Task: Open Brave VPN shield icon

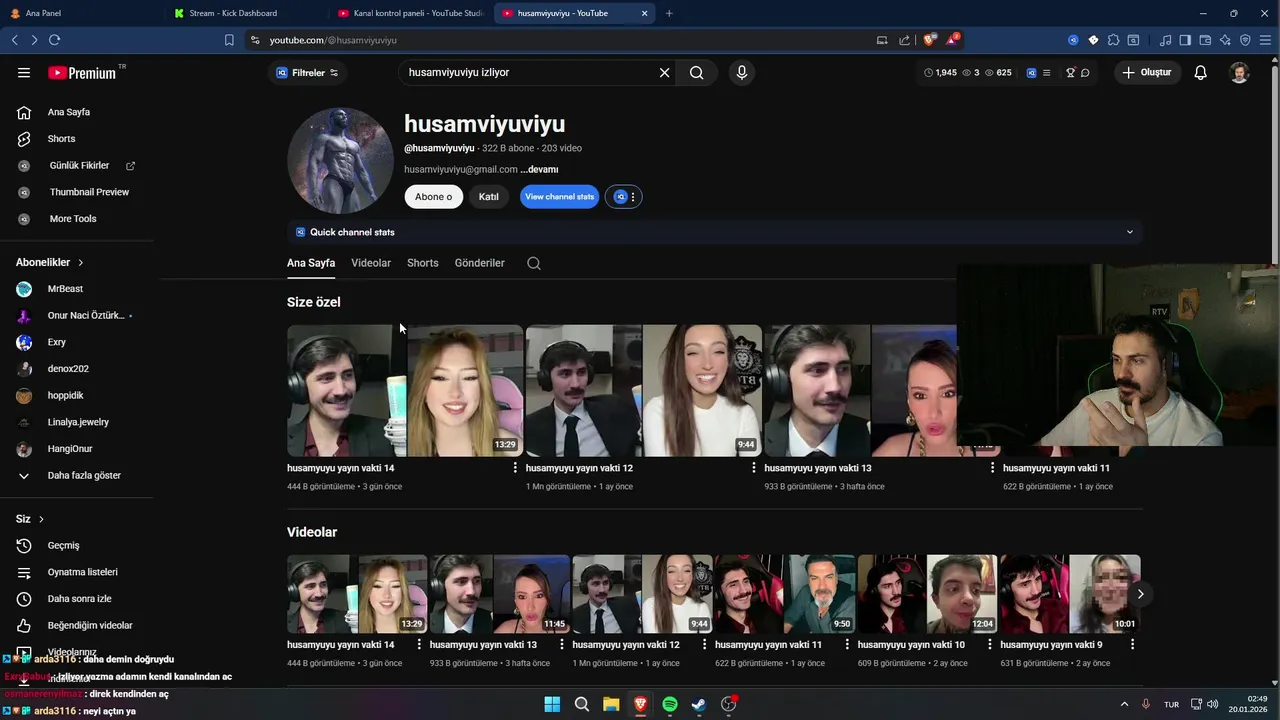Action: click(x=1245, y=40)
